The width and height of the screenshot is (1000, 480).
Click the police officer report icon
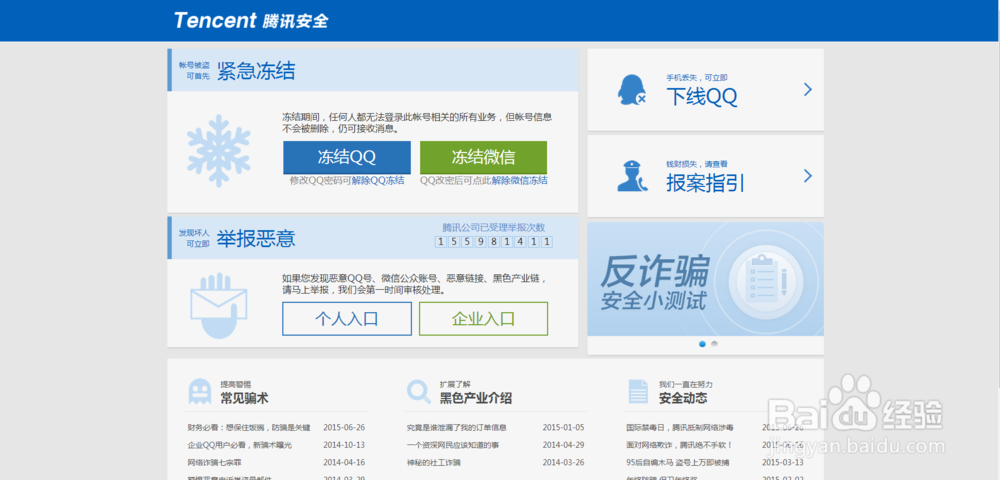[632, 175]
